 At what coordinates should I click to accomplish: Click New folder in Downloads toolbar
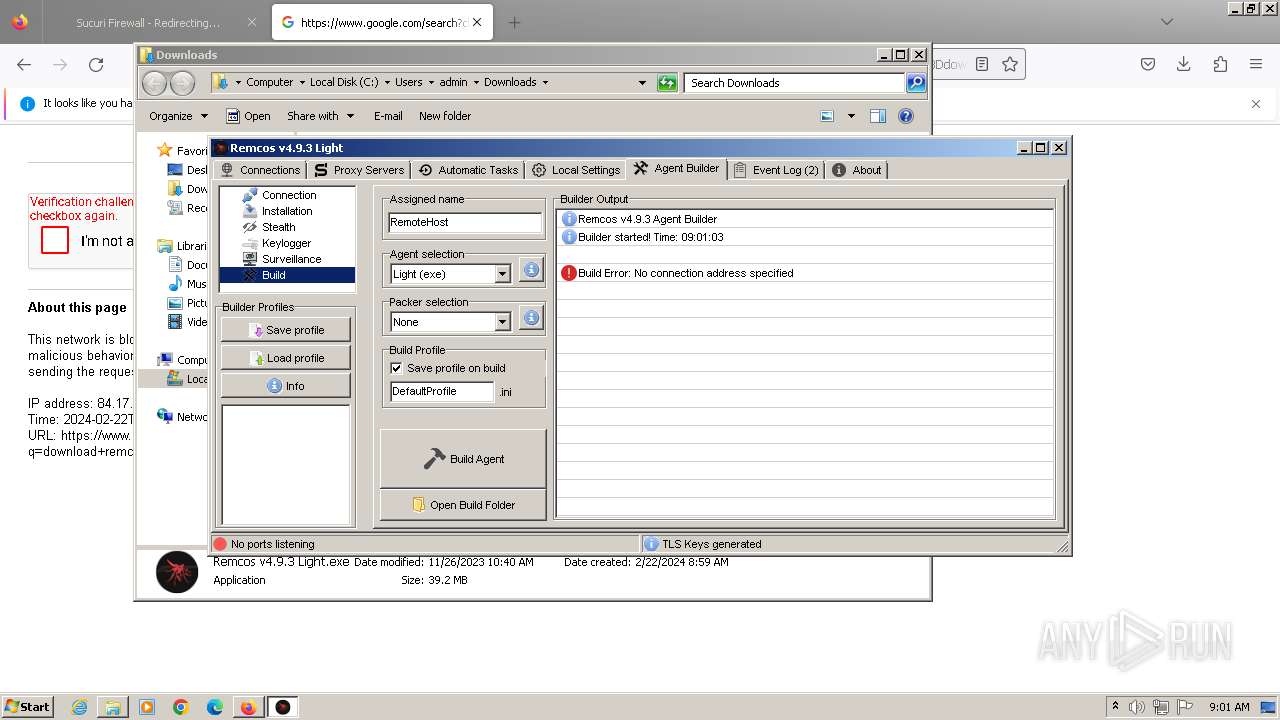click(x=445, y=116)
